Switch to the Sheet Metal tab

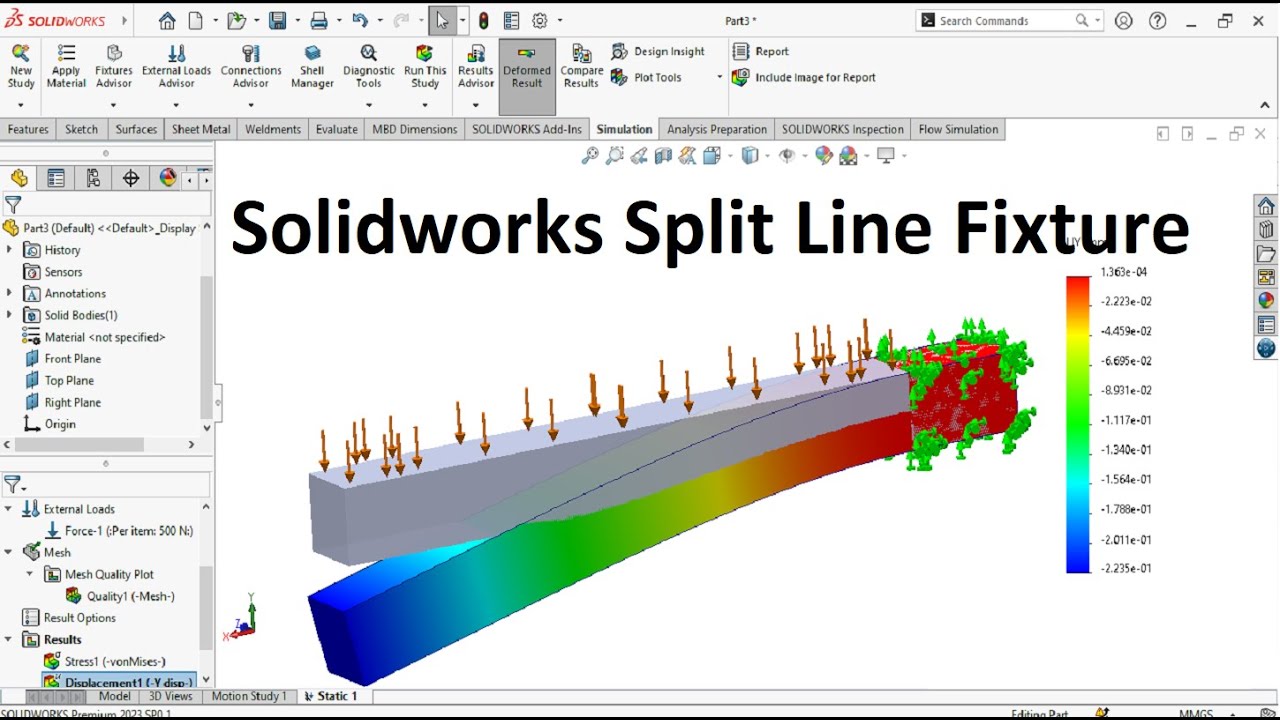coord(201,129)
